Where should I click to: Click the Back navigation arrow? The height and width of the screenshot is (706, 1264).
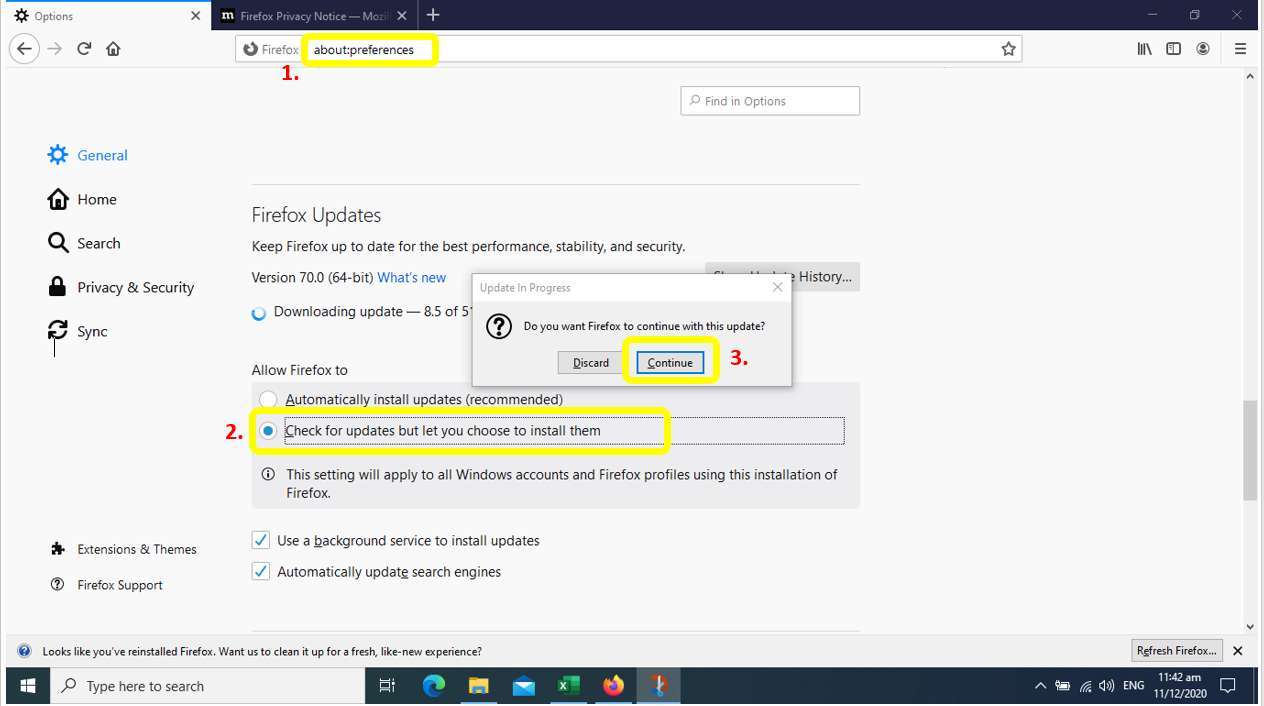coord(24,49)
